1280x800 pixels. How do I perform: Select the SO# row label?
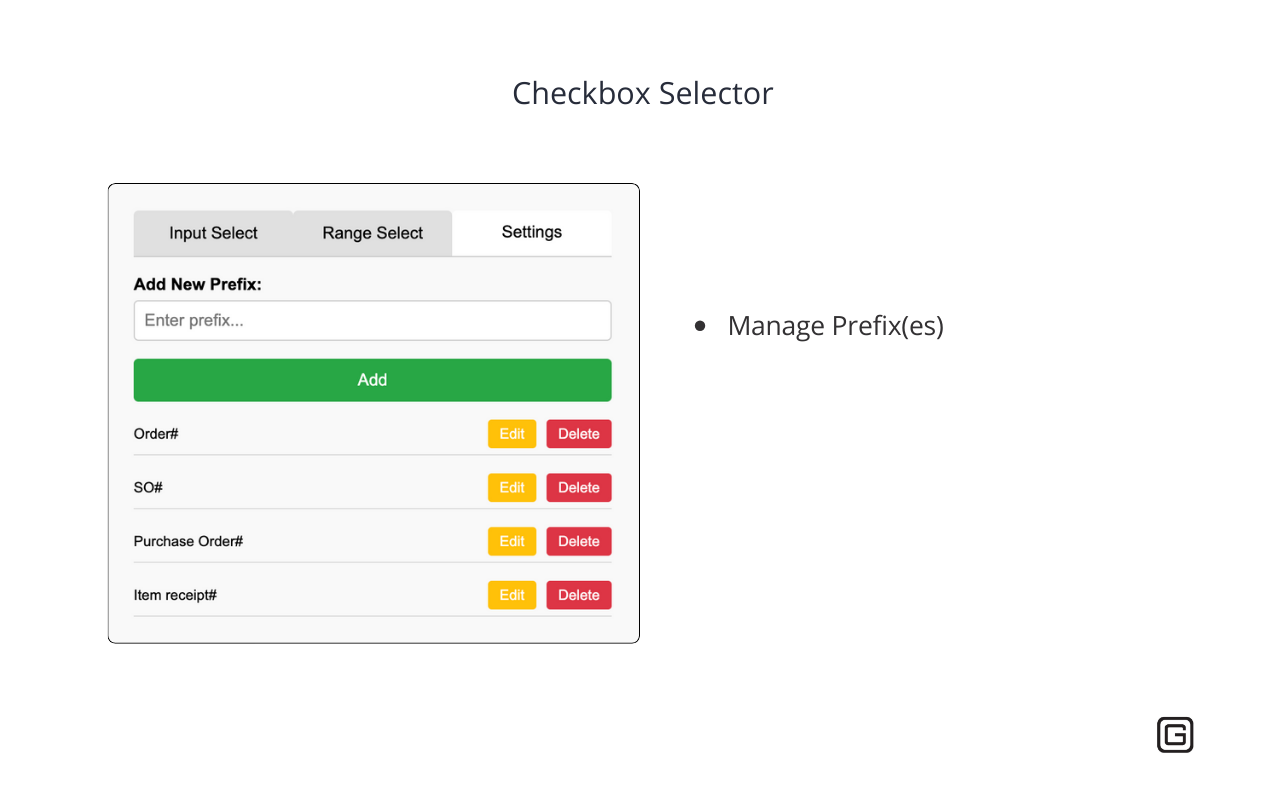click(x=147, y=487)
